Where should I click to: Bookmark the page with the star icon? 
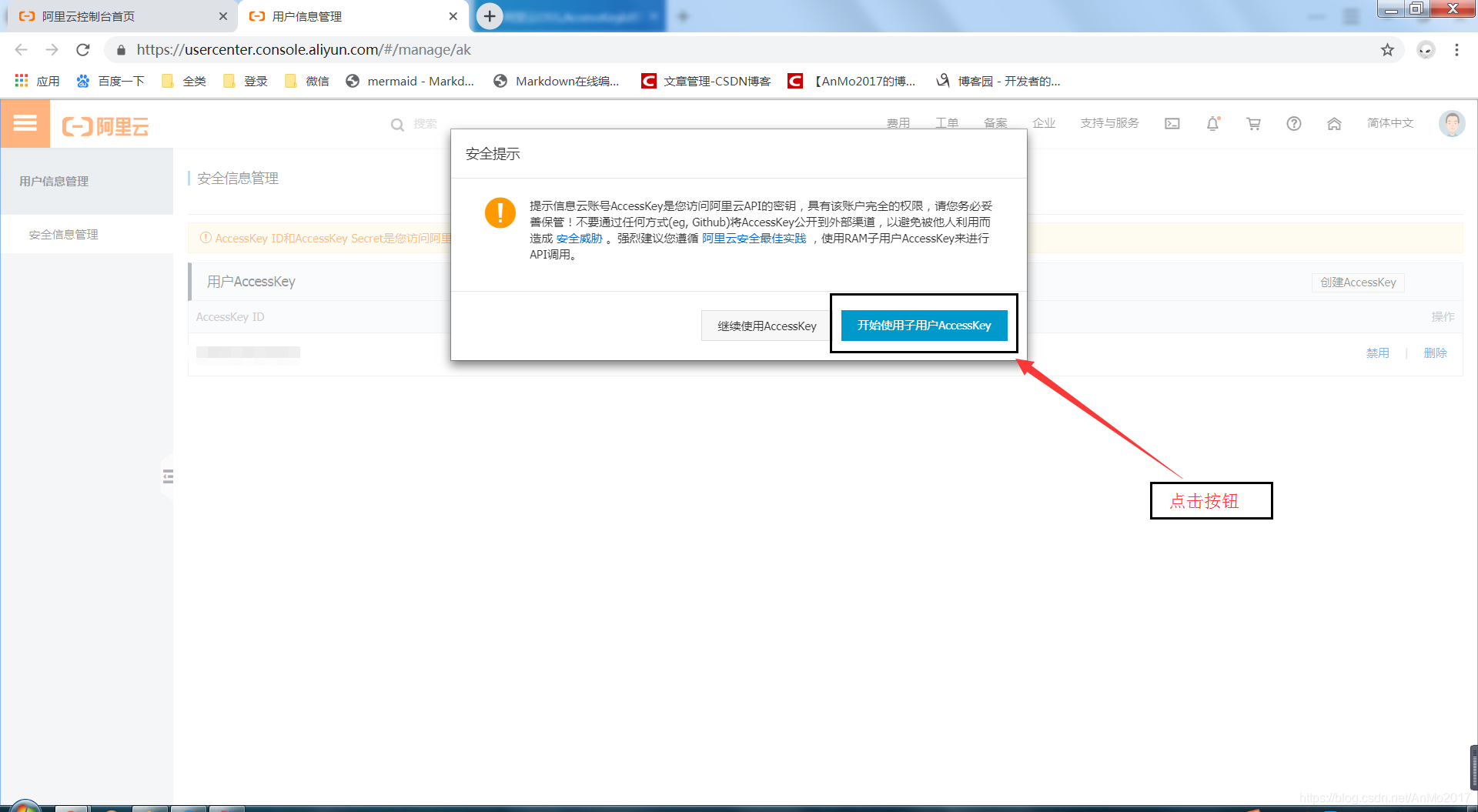pos(1389,50)
